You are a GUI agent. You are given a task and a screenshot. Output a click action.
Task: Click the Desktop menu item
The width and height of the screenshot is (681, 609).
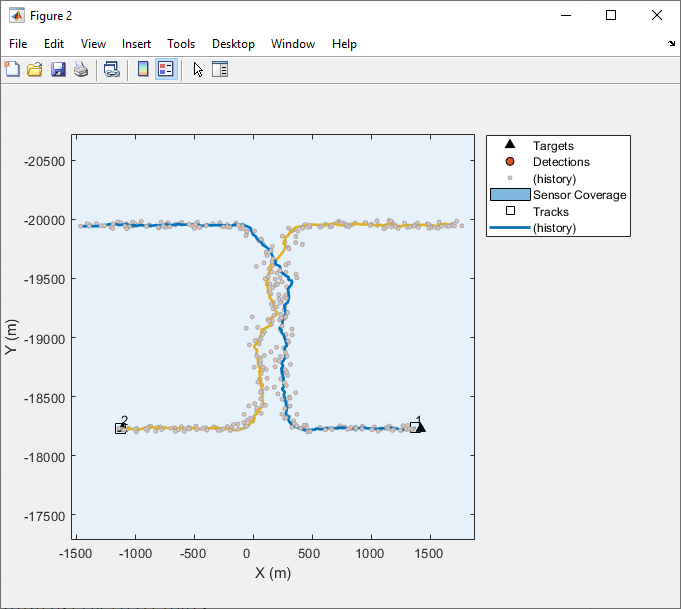pyautogui.click(x=233, y=44)
